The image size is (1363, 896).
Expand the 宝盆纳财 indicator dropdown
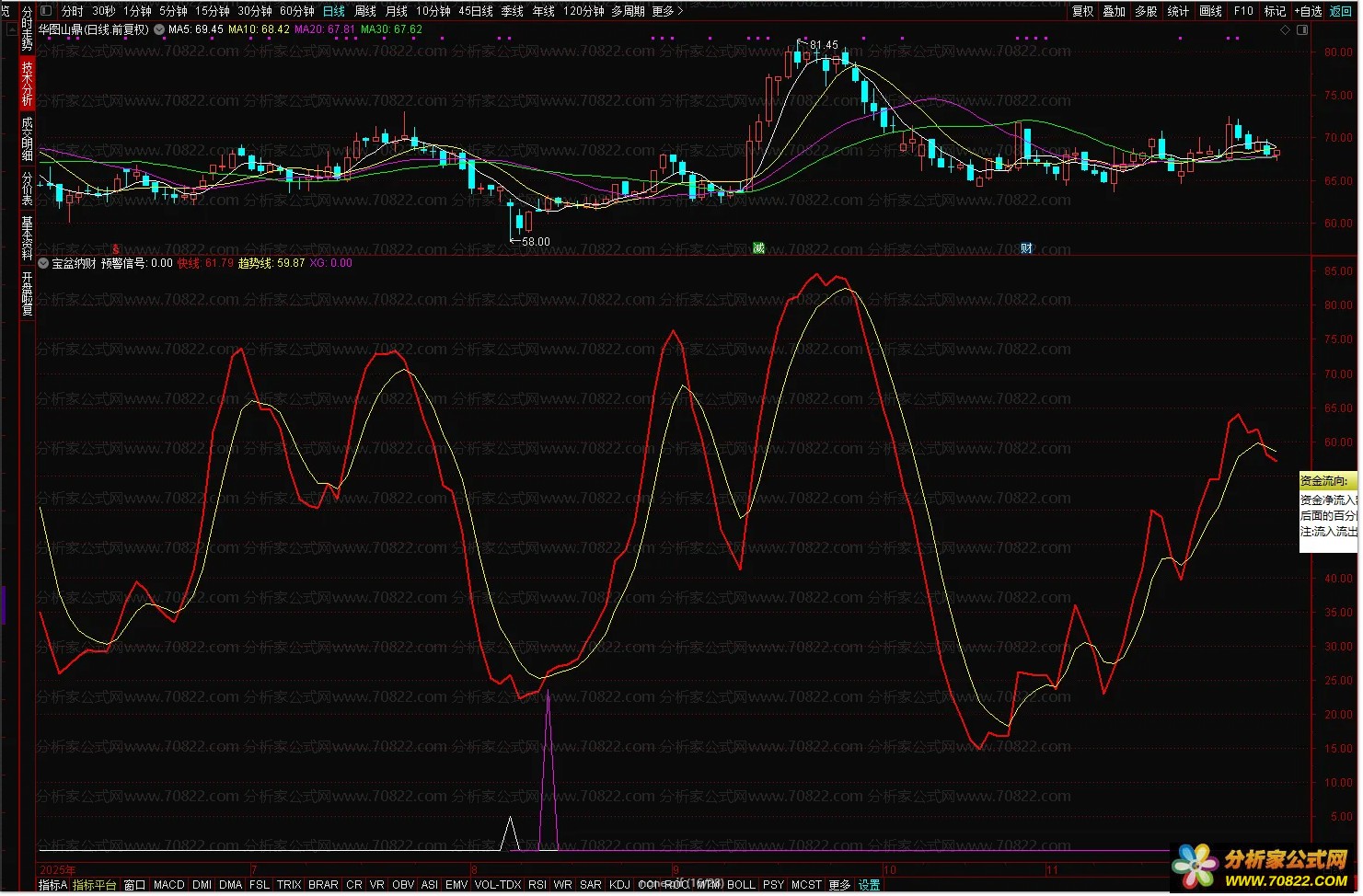43,263
